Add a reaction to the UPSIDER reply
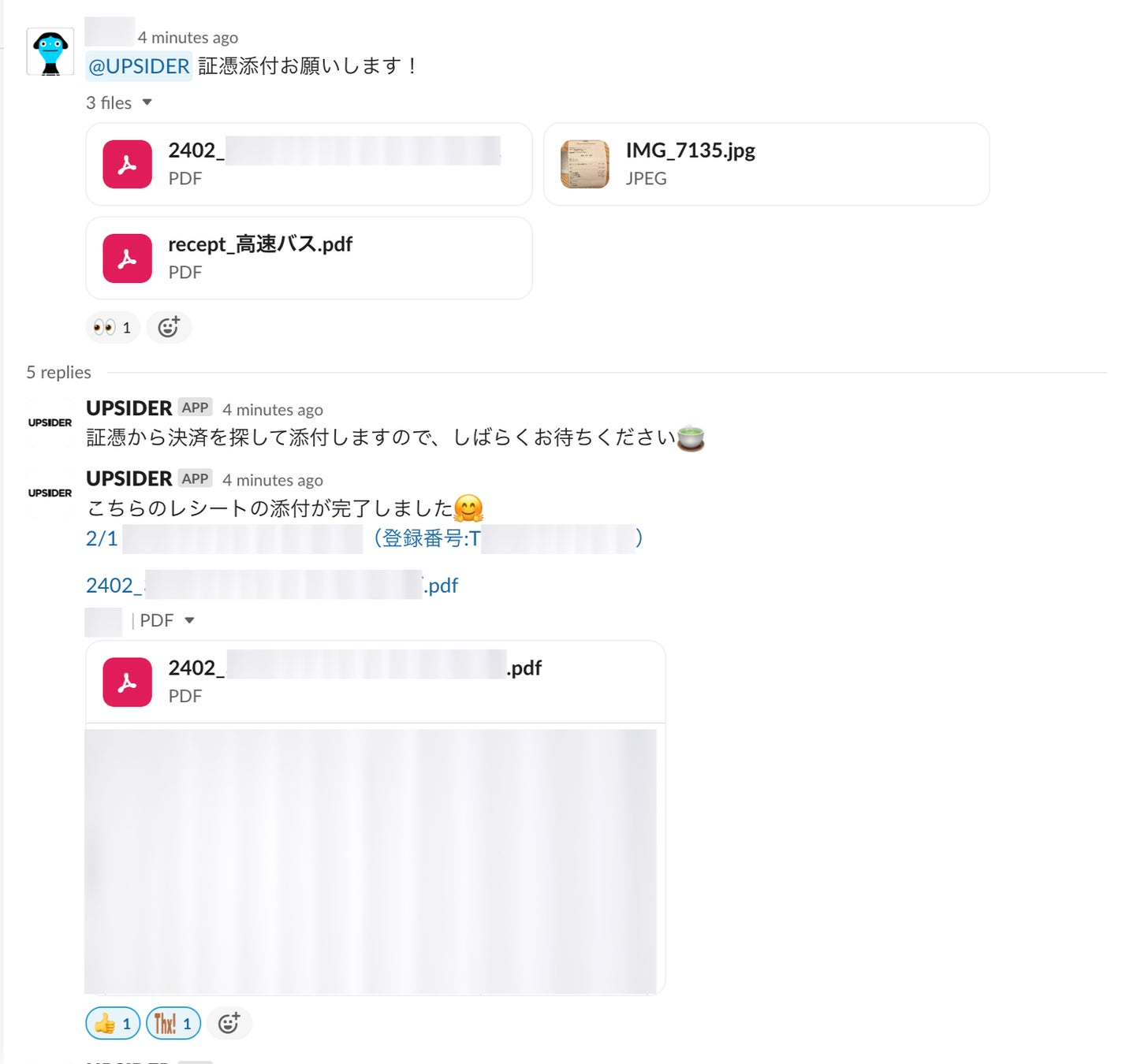 (x=229, y=1023)
